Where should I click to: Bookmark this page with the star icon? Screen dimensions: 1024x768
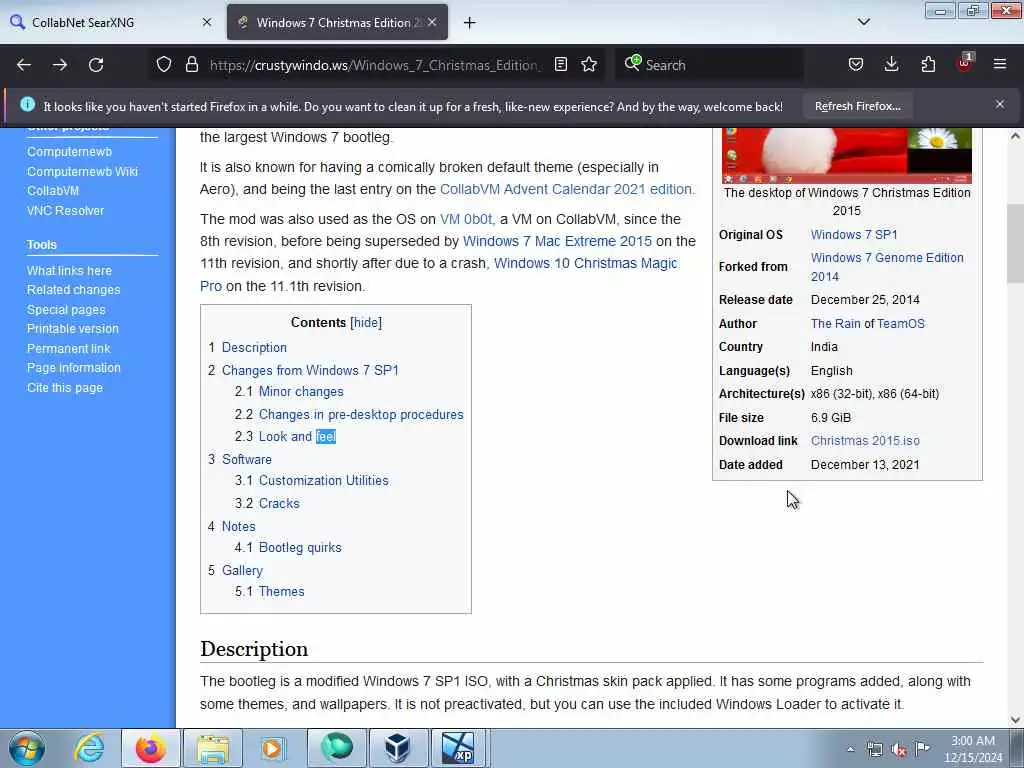[x=589, y=65]
